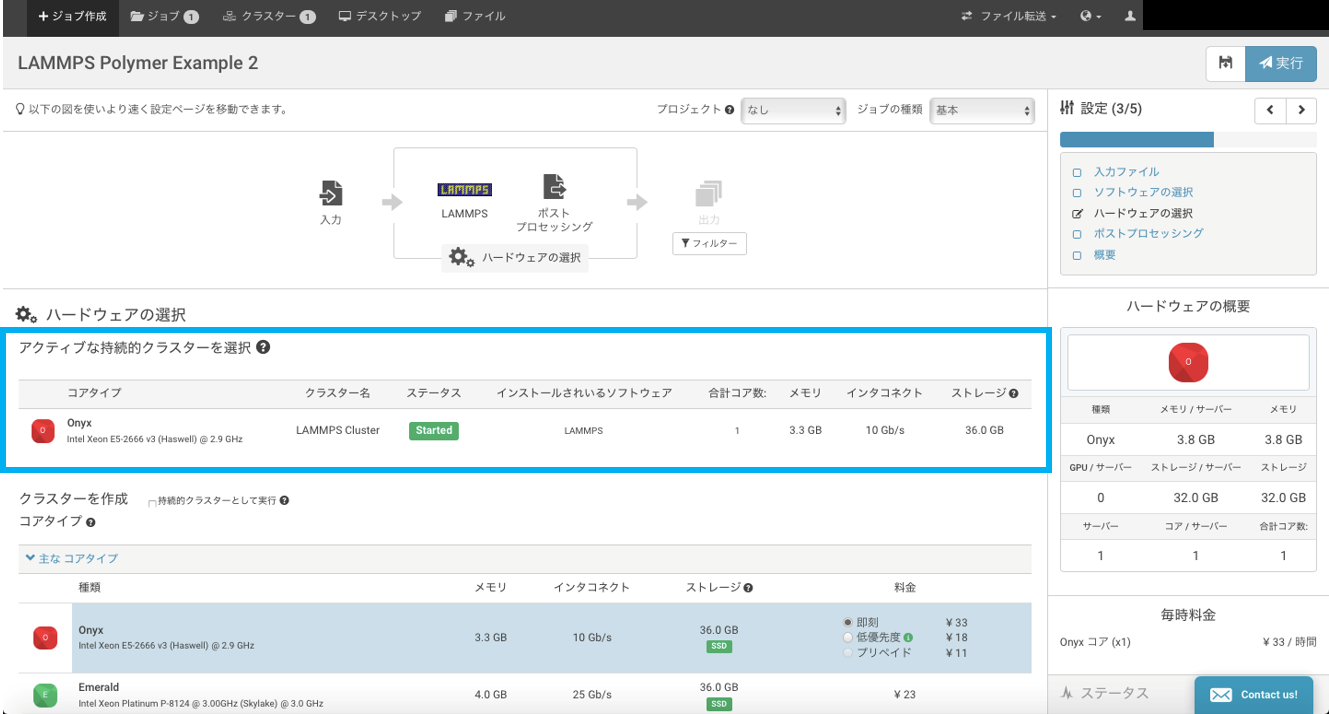Viewport: 1329px width, 714px height.
Task: Click help icon next to 持続的クラスターとして実行
Action: (x=284, y=500)
